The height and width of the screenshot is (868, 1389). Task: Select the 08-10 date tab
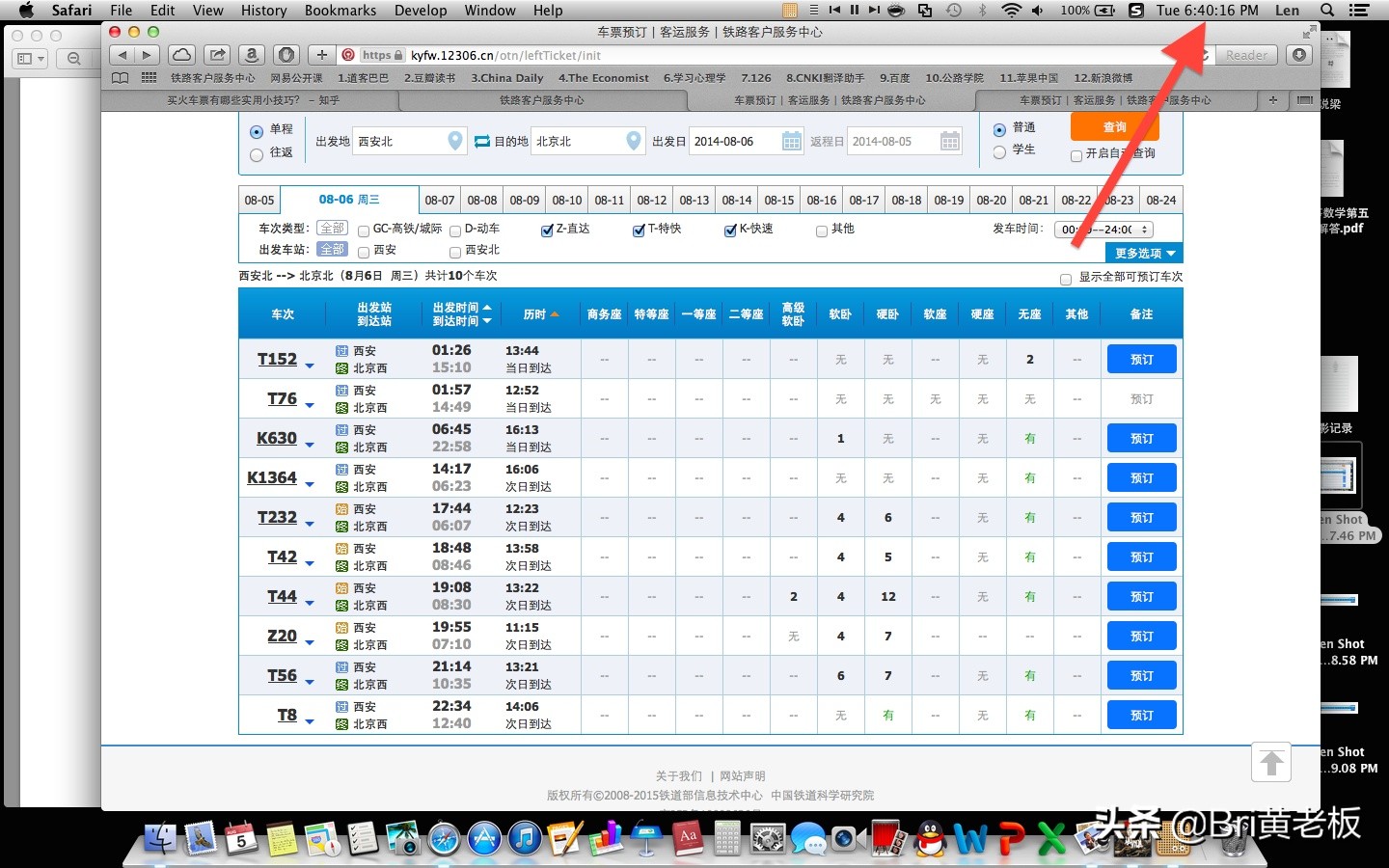click(567, 201)
